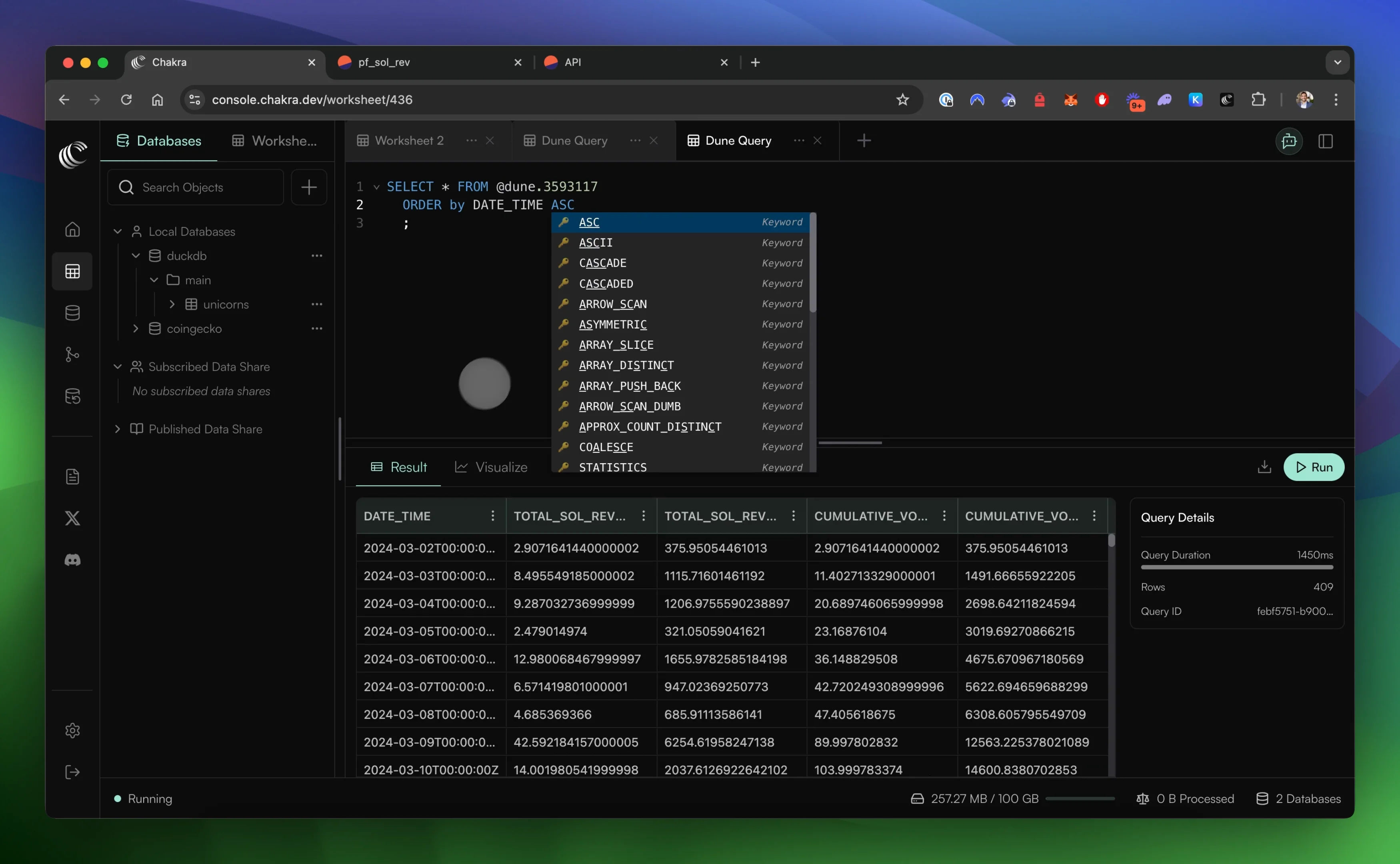Switch to the Visualize tab

click(x=492, y=468)
